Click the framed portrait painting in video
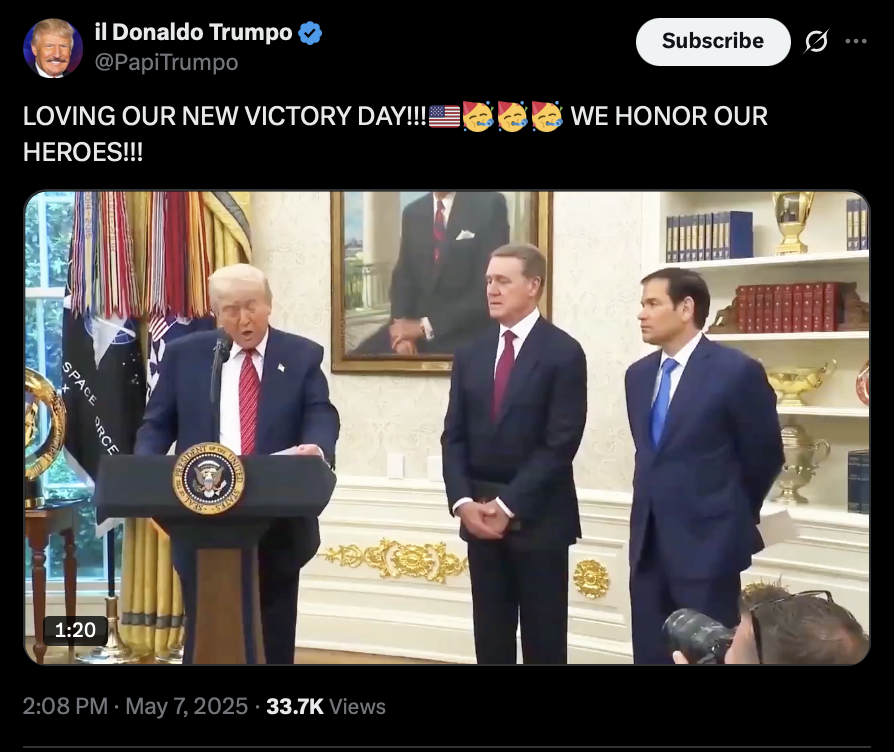Image resolution: width=894 pixels, height=752 pixels. [x=441, y=282]
